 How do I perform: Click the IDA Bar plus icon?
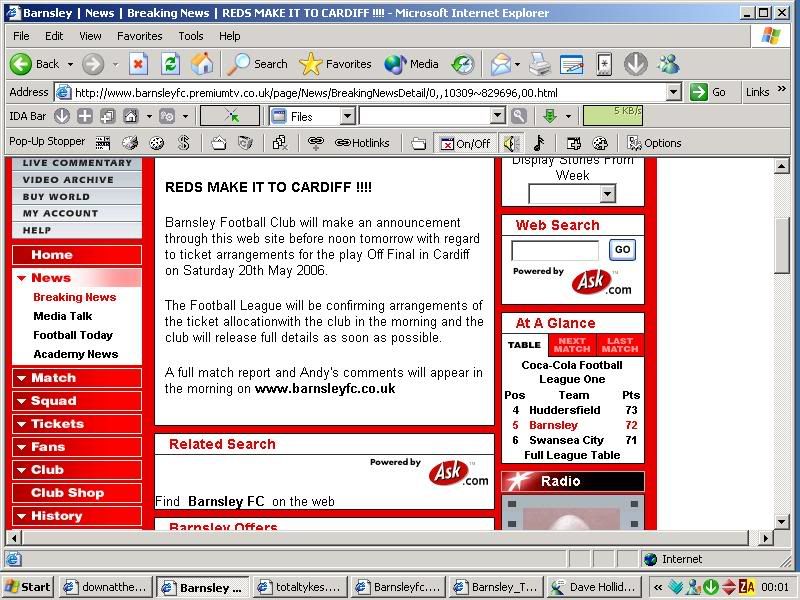point(85,116)
